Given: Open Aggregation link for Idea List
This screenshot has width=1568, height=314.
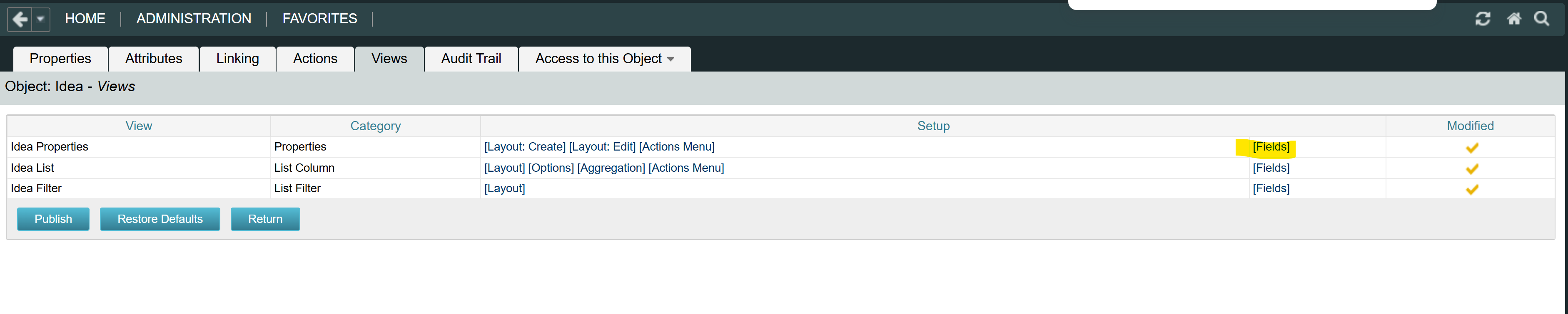Looking at the screenshot, I should click(611, 168).
